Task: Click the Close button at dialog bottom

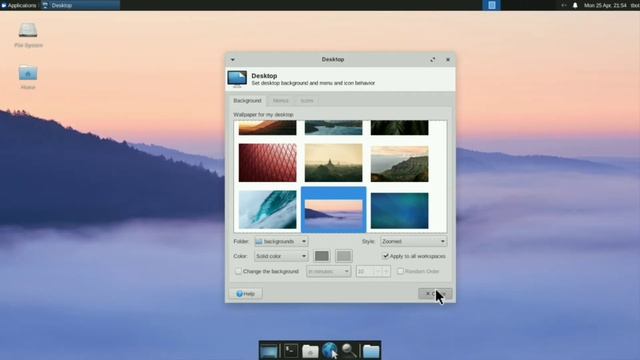Action: click(435, 293)
